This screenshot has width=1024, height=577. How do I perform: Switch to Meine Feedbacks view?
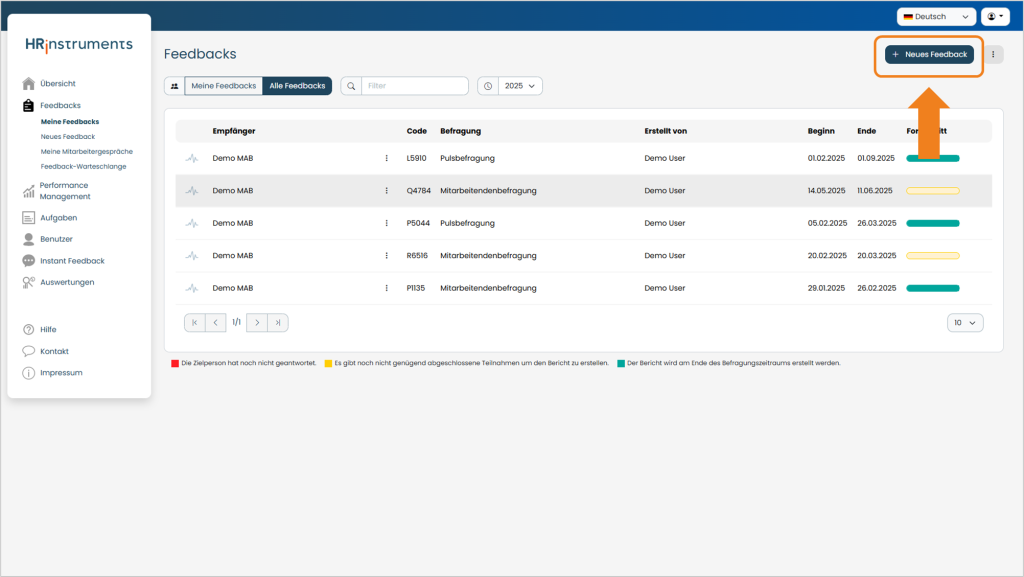tap(223, 86)
